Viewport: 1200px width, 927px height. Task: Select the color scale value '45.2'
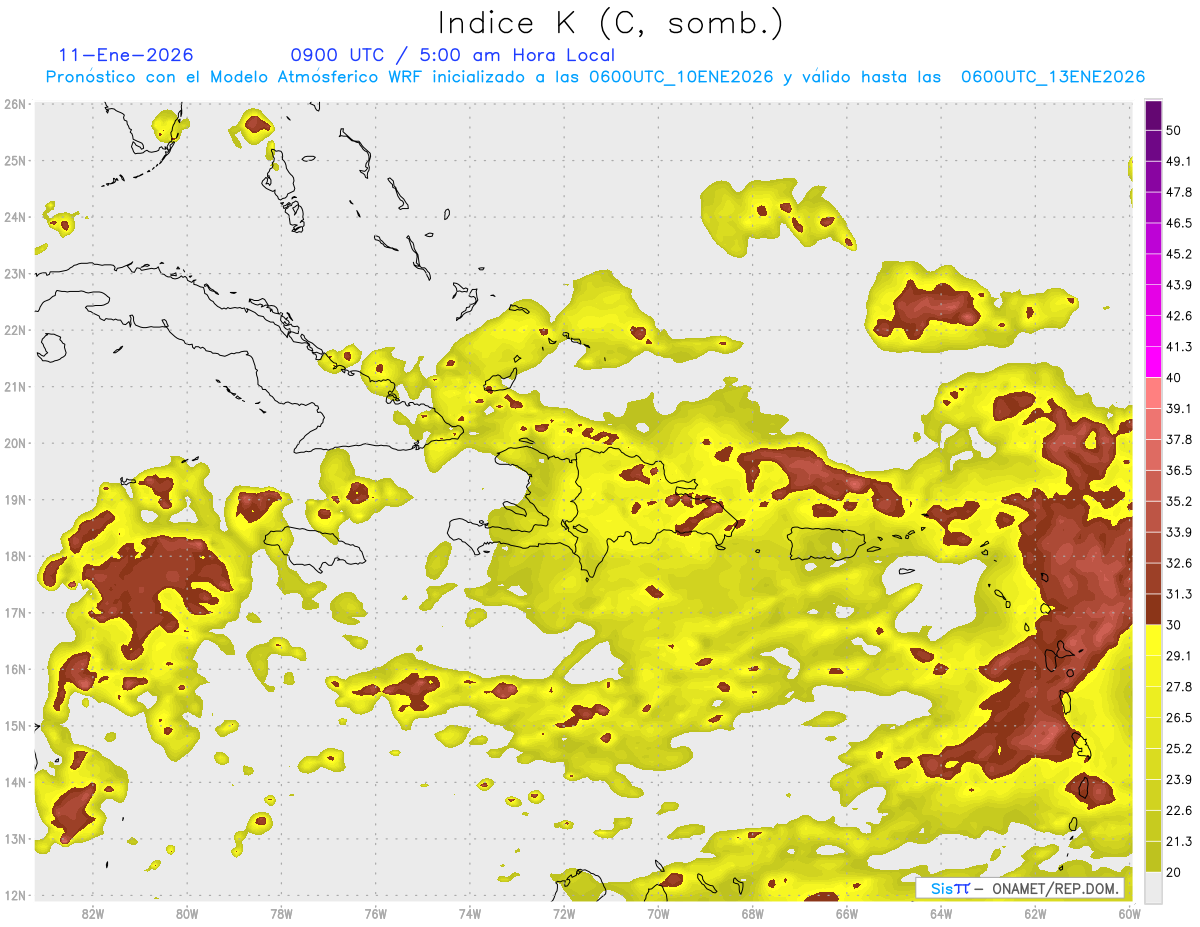pyautogui.click(x=1179, y=254)
